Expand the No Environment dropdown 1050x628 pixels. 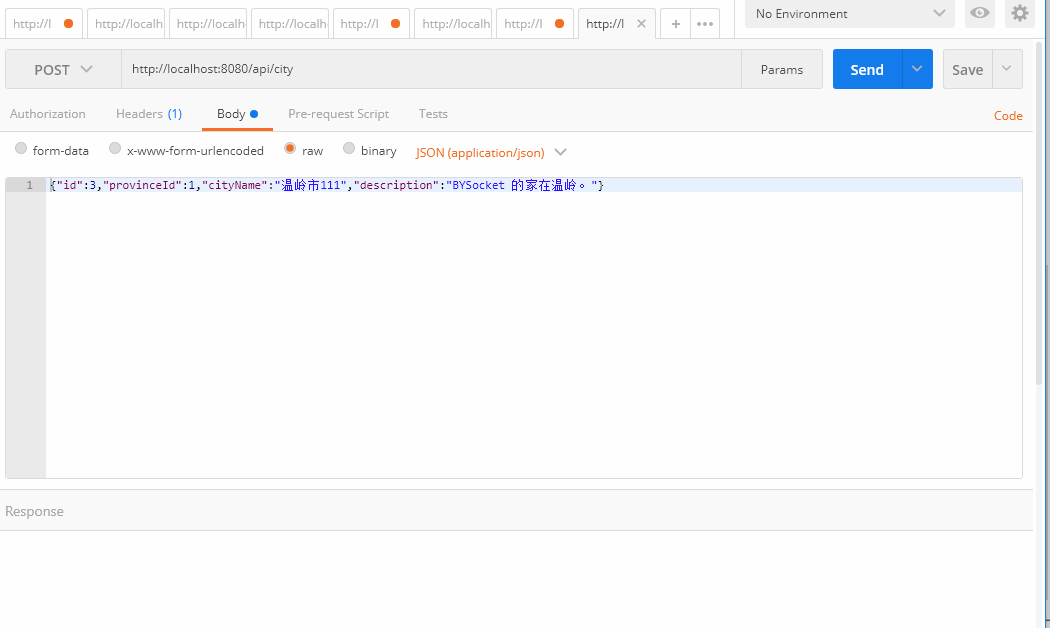coord(850,13)
